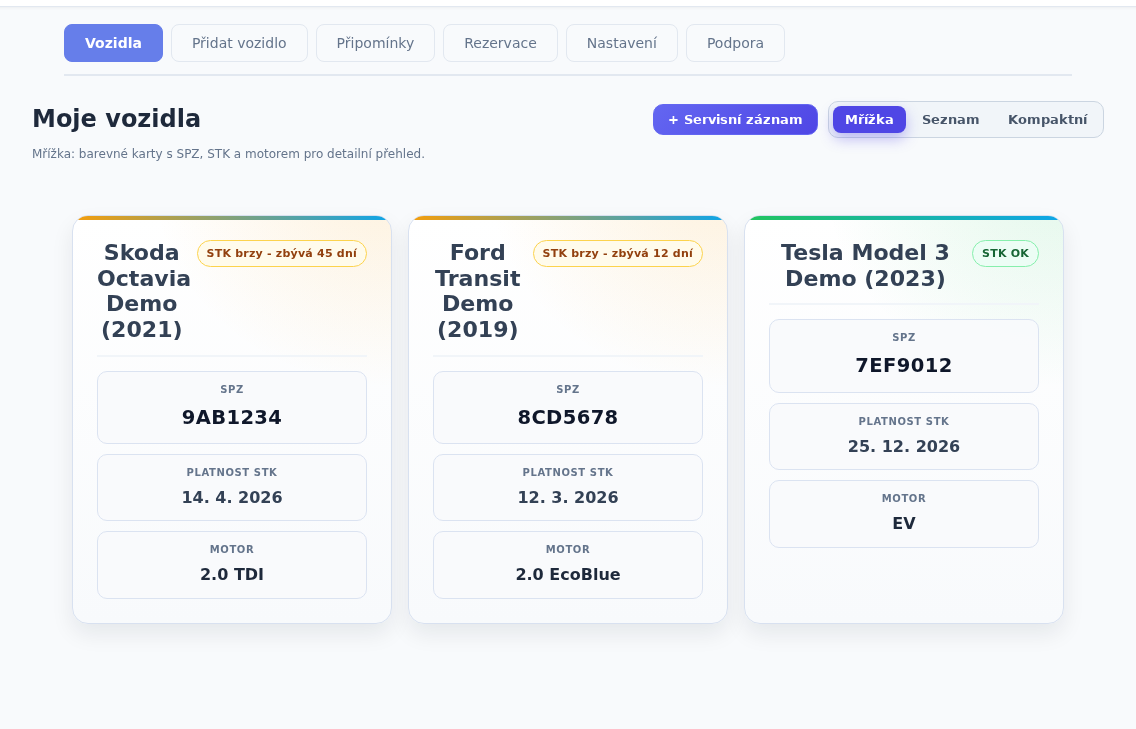Click the motor value EV
Viewport: 1136px width, 729px height.
[904, 523]
